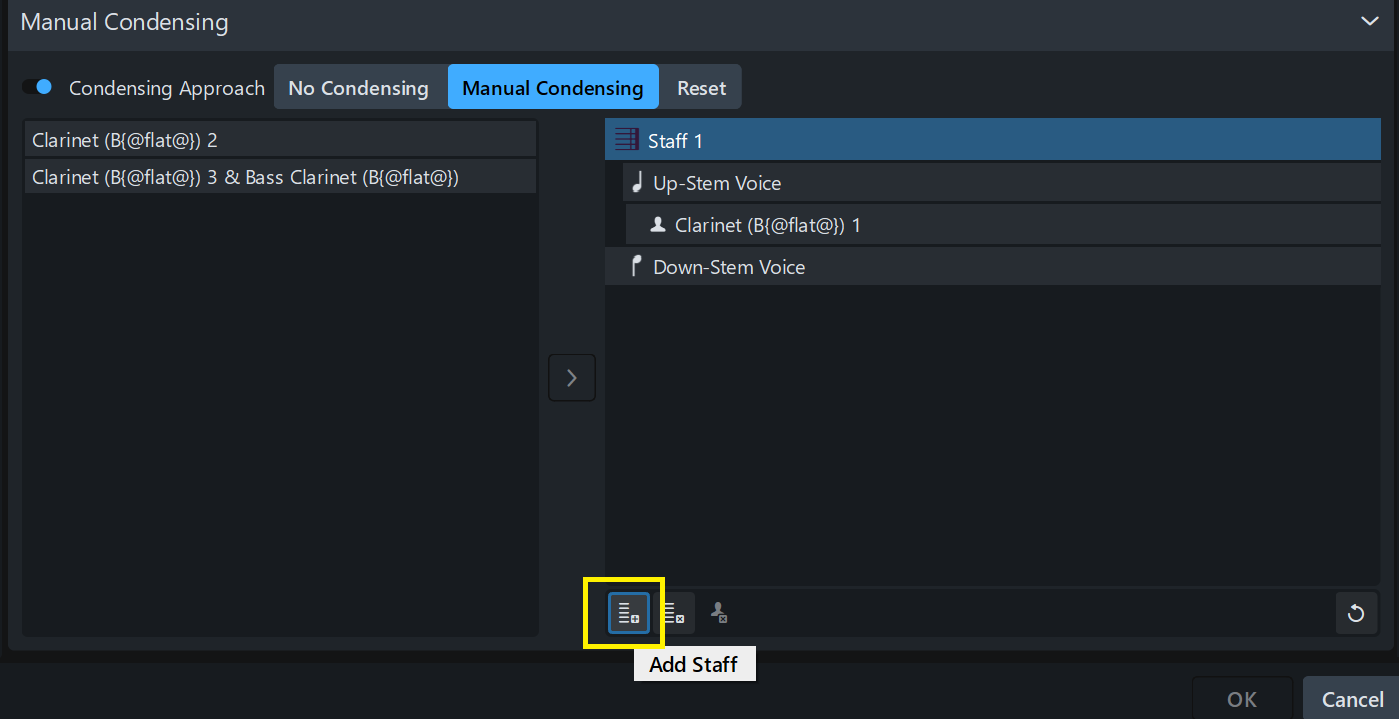Click the Remove Player icon
The width and height of the screenshot is (1399, 719).
[x=718, y=613]
